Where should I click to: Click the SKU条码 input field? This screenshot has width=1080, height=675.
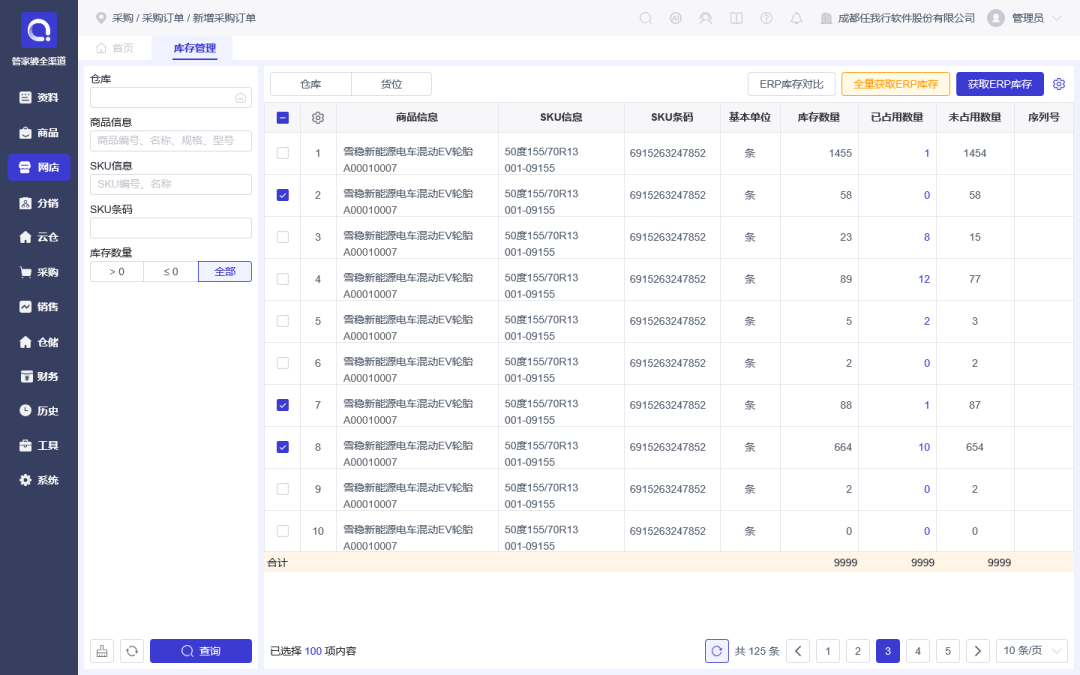(x=170, y=228)
